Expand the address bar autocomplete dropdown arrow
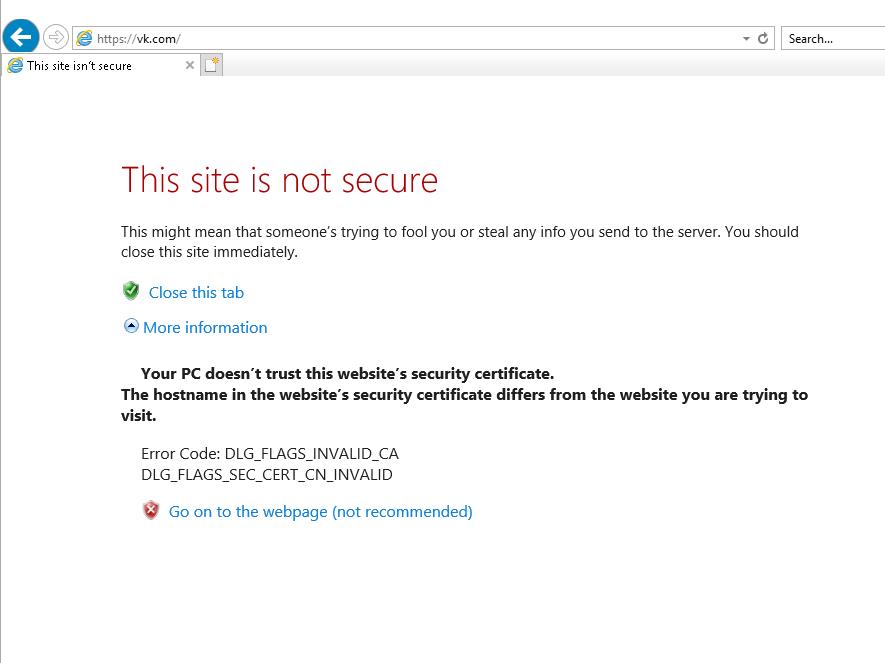 click(746, 38)
